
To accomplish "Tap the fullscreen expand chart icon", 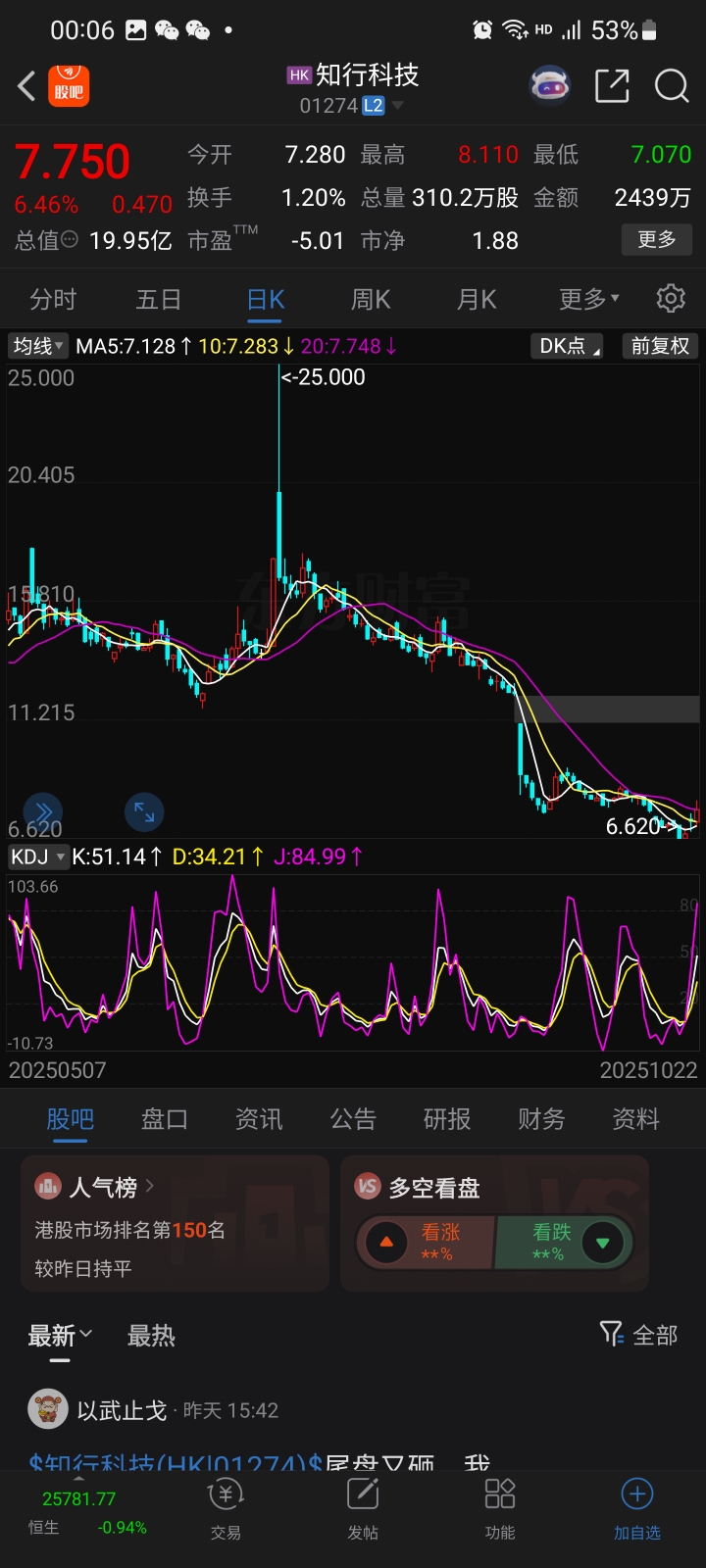I will tap(144, 811).
